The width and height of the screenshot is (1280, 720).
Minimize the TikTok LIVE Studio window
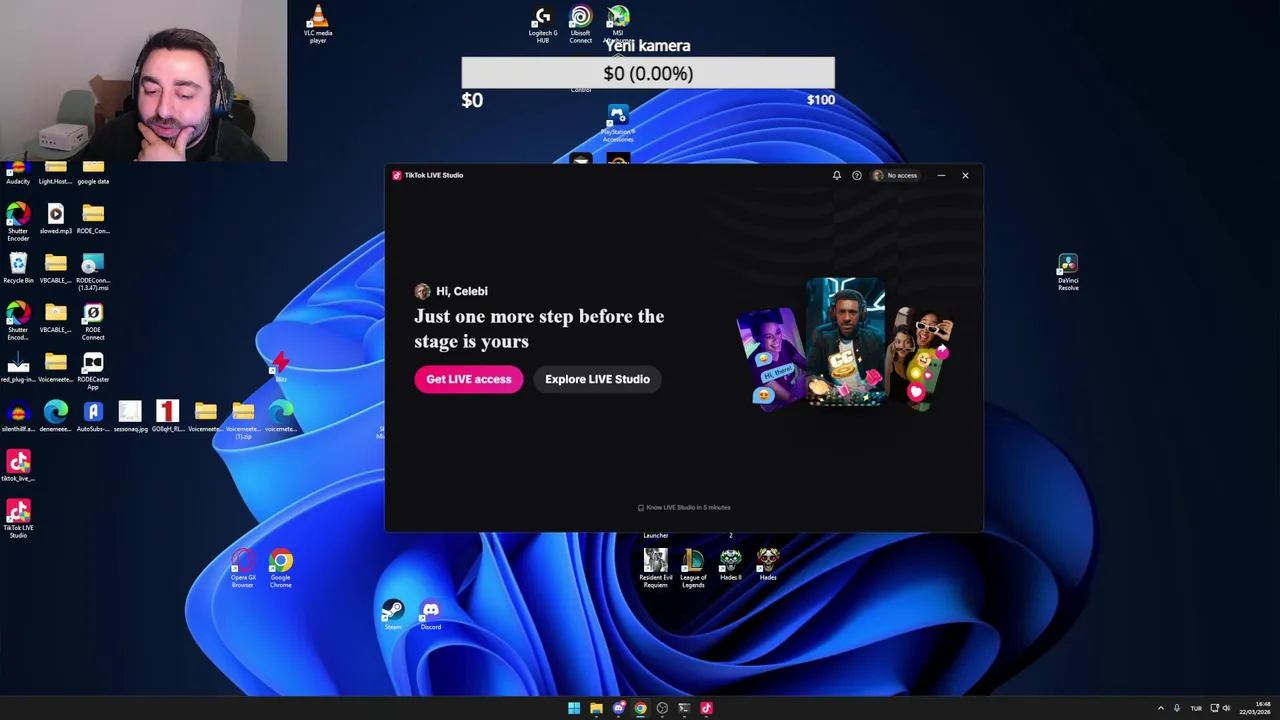pyautogui.click(x=941, y=175)
